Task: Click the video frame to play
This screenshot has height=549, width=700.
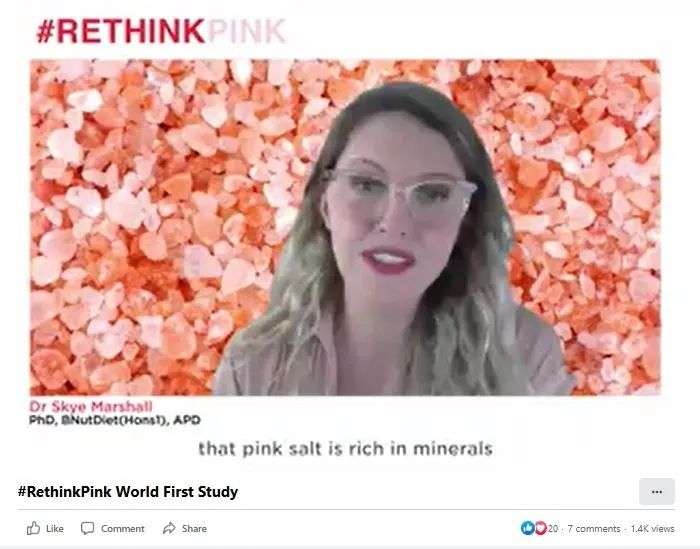Action: pos(345,228)
